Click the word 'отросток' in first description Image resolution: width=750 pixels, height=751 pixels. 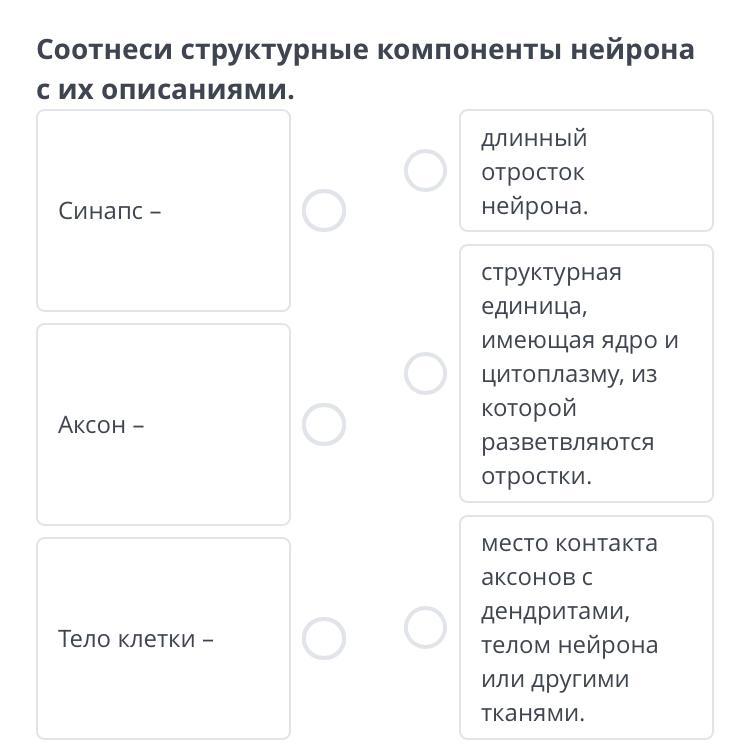pos(533,173)
